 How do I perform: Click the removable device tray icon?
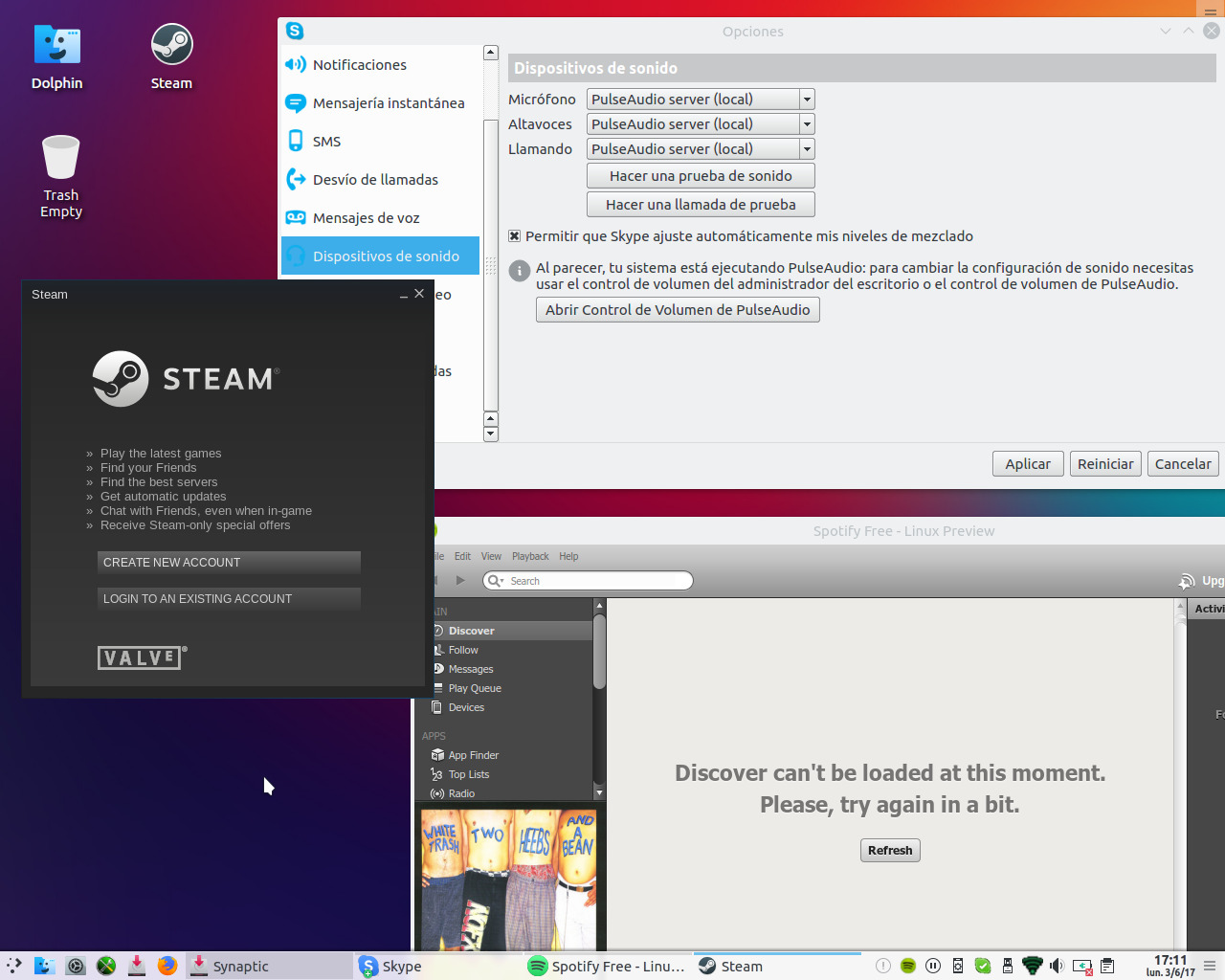pos(1008,966)
